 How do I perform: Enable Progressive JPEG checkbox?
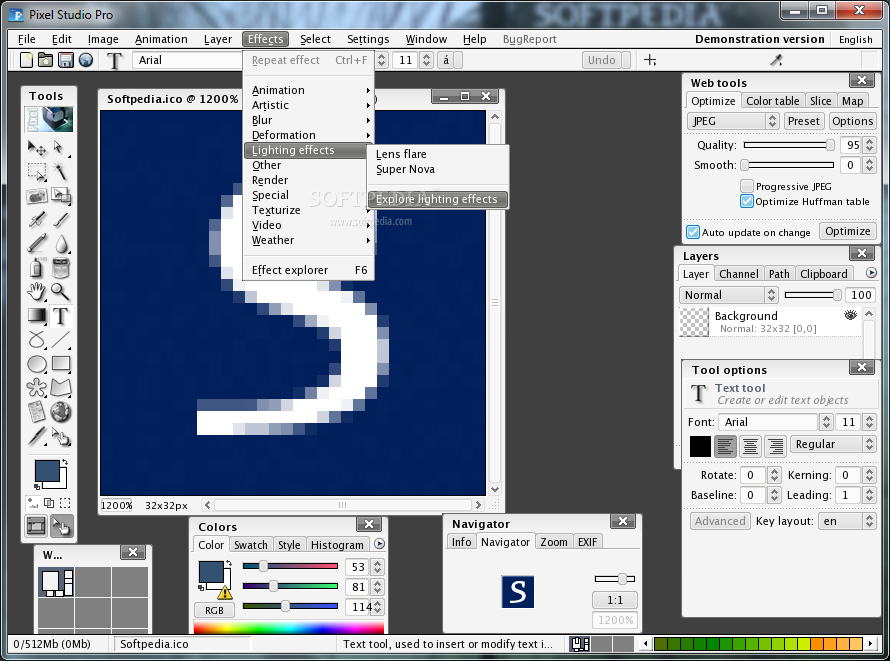pyautogui.click(x=747, y=186)
